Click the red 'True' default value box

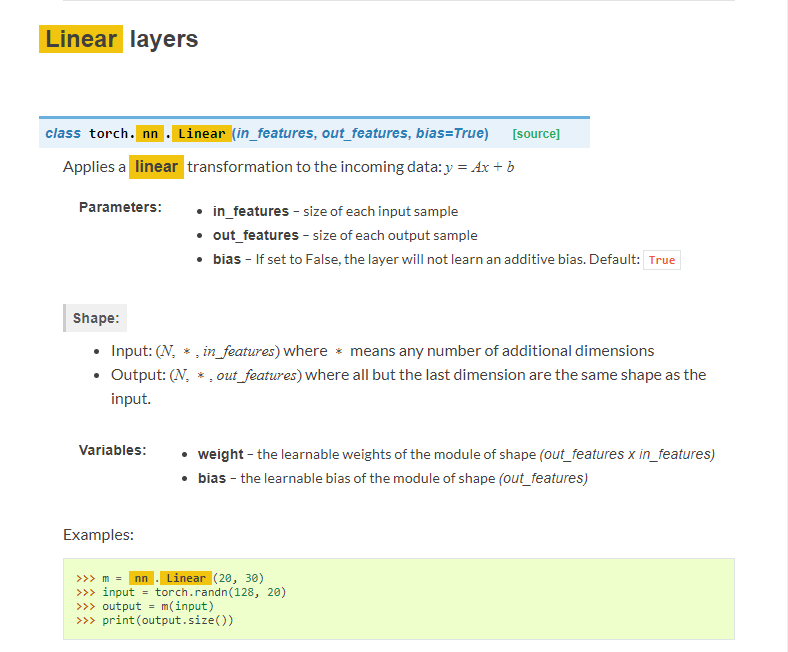point(662,260)
